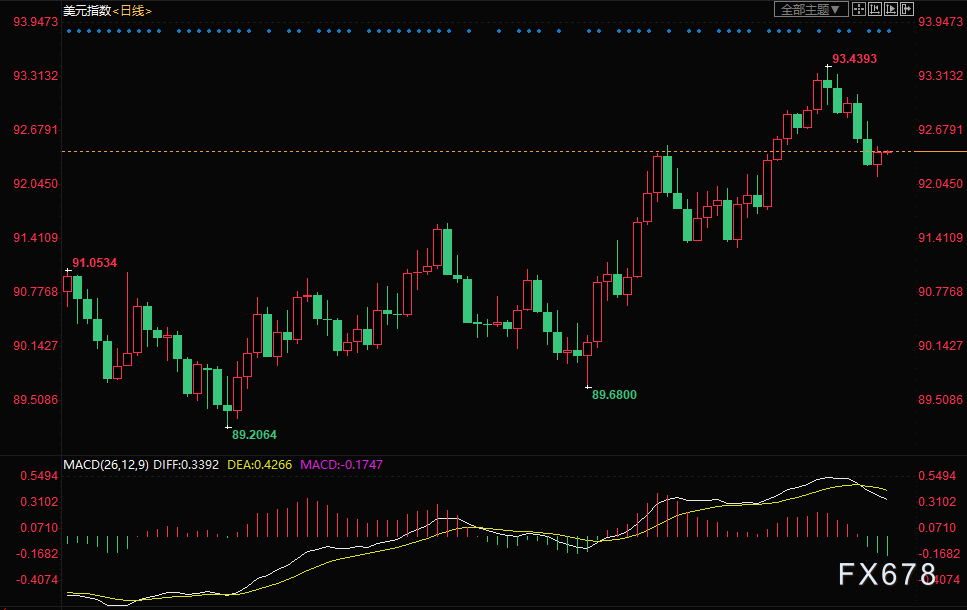
Task: Click the jump-to-start axis icon
Action: 874,9
